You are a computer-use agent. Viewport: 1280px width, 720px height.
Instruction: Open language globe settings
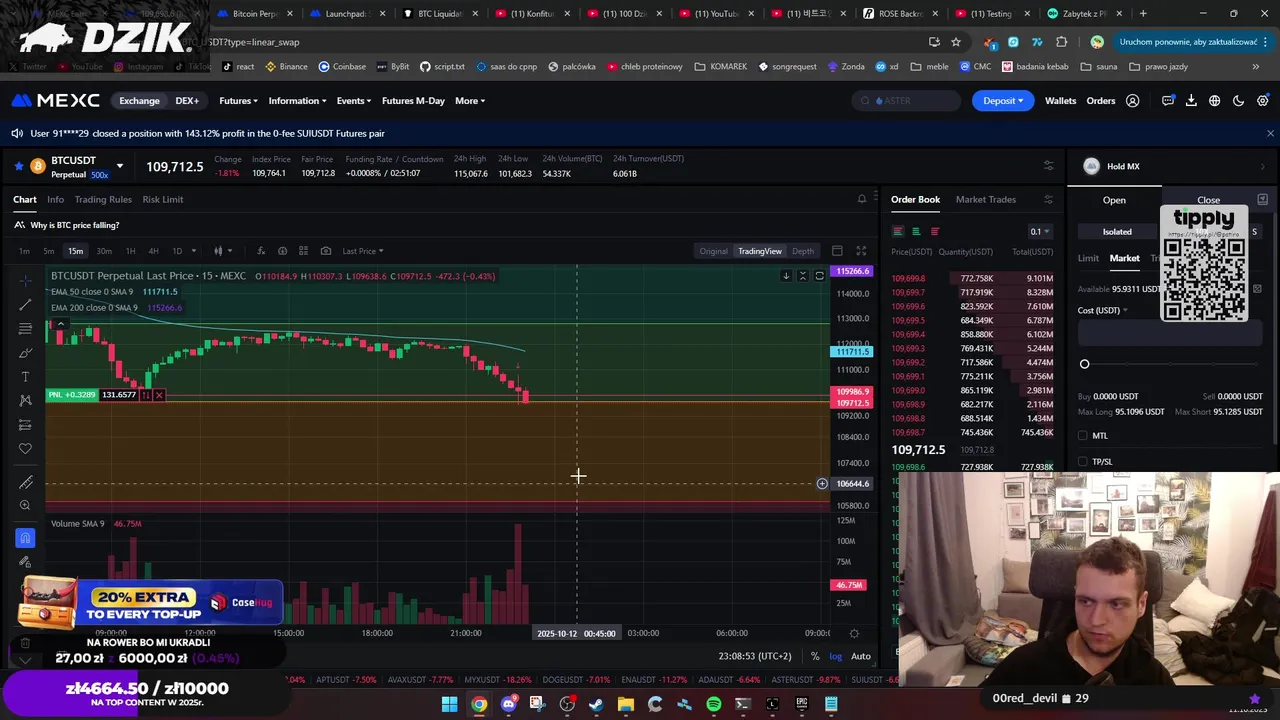[x=1215, y=101]
